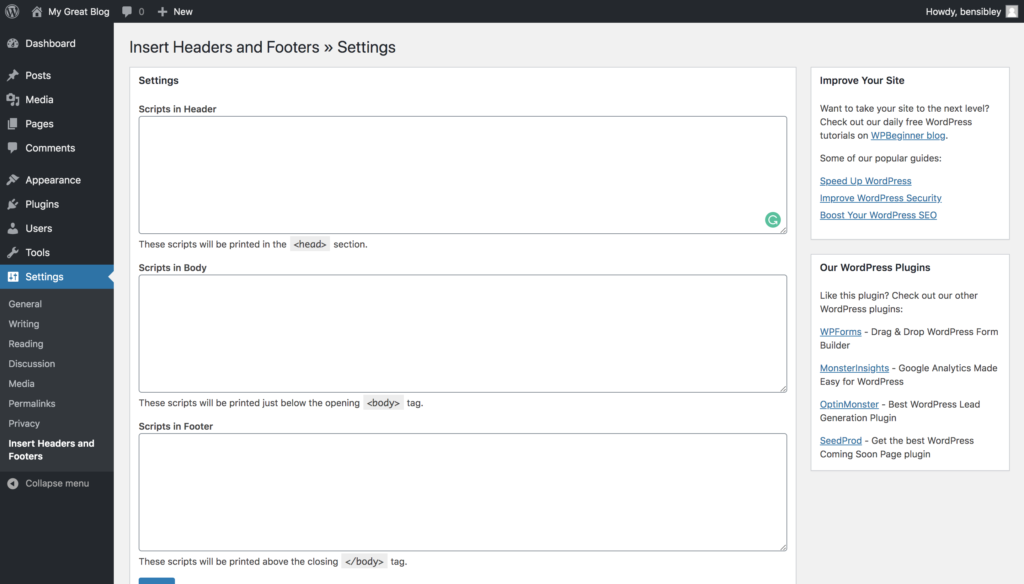Screen dimensions: 1024x584
Task: Open the My Great Blog home icon
Action: point(37,12)
